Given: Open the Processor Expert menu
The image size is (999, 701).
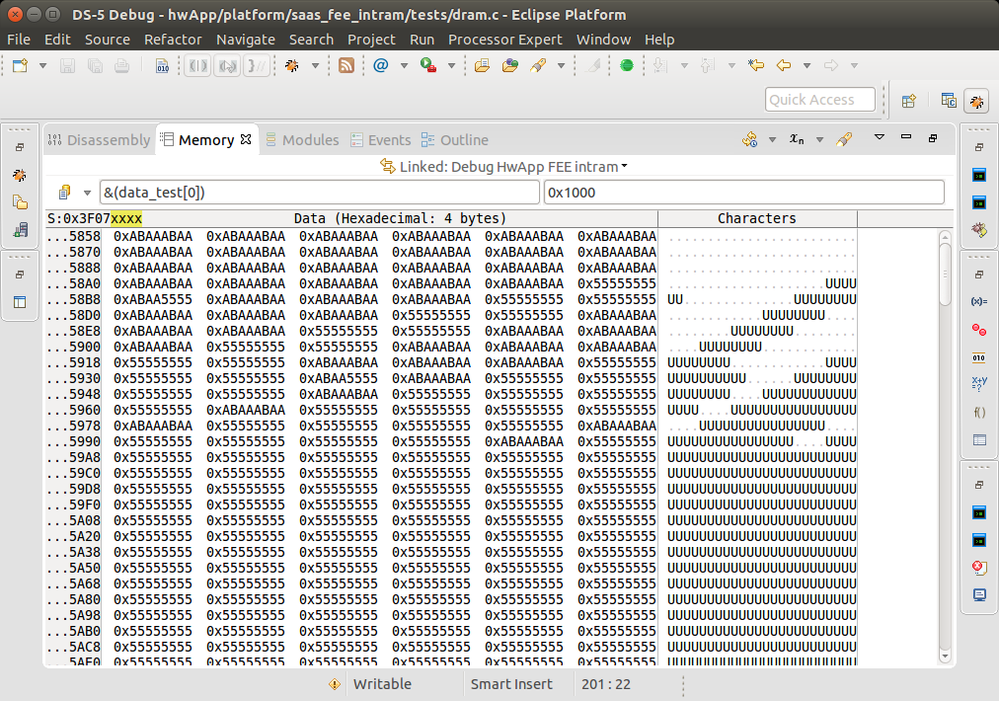Looking at the screenshot, I should pyautogui.click(x=505, y=40).
